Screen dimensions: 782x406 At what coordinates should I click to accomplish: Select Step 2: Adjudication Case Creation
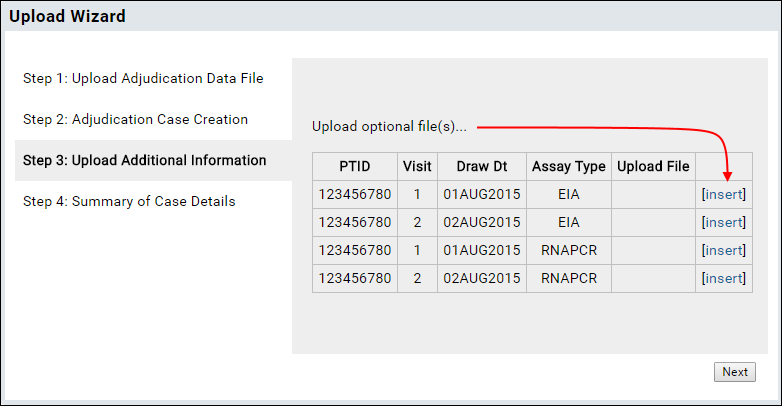(x=135, y=119)
